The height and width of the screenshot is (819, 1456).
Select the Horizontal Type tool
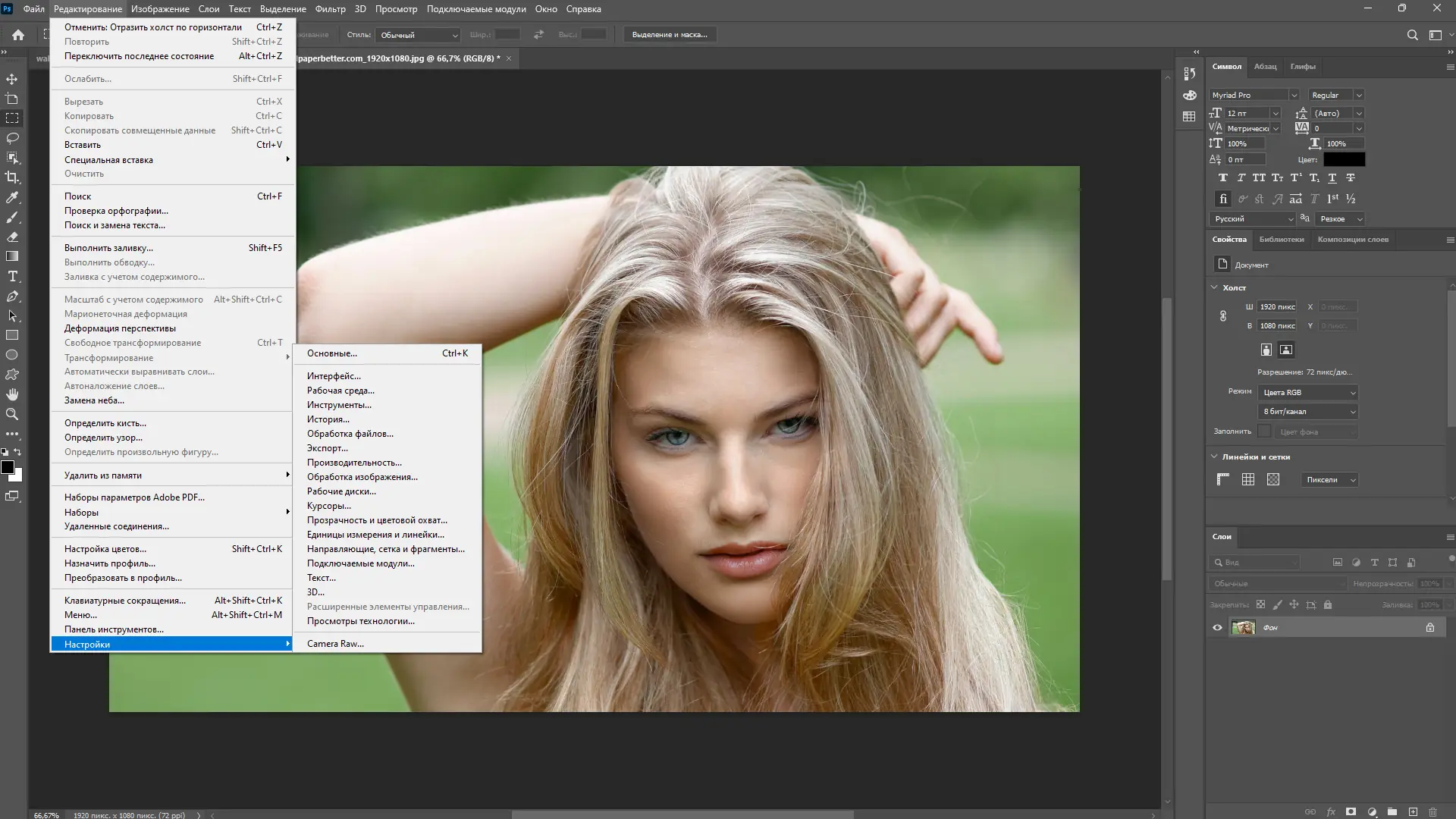point(12,277)
